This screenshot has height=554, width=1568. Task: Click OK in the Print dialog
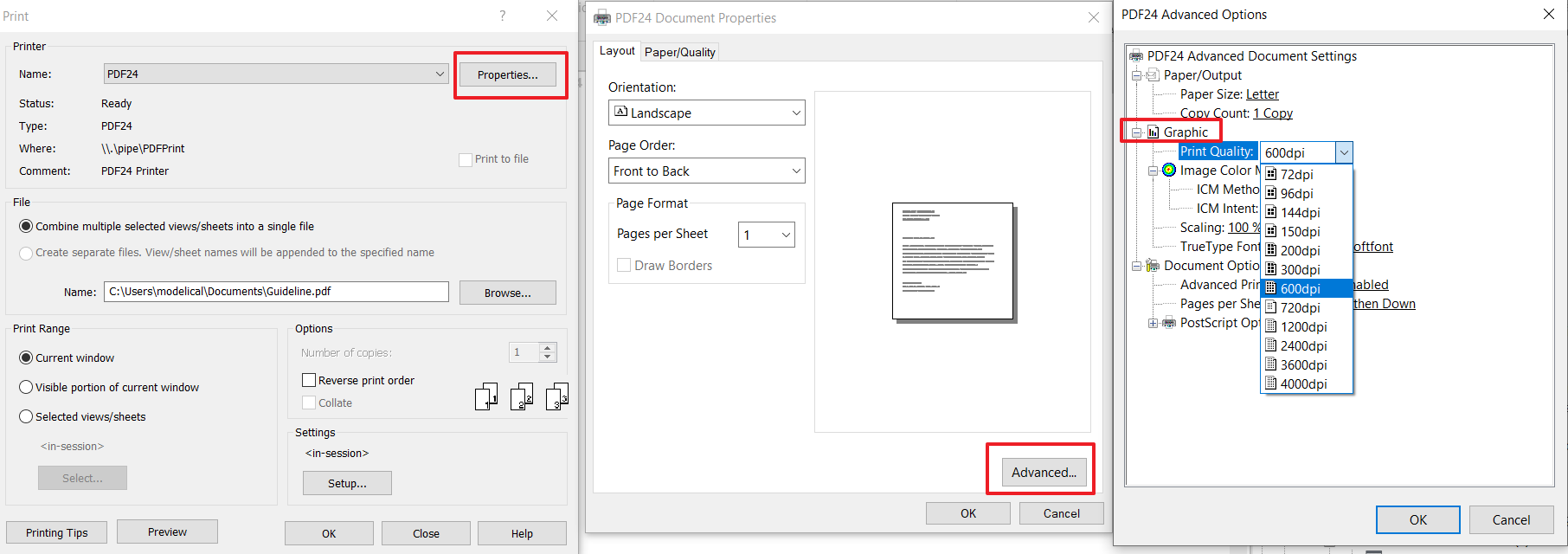[329, 533]
